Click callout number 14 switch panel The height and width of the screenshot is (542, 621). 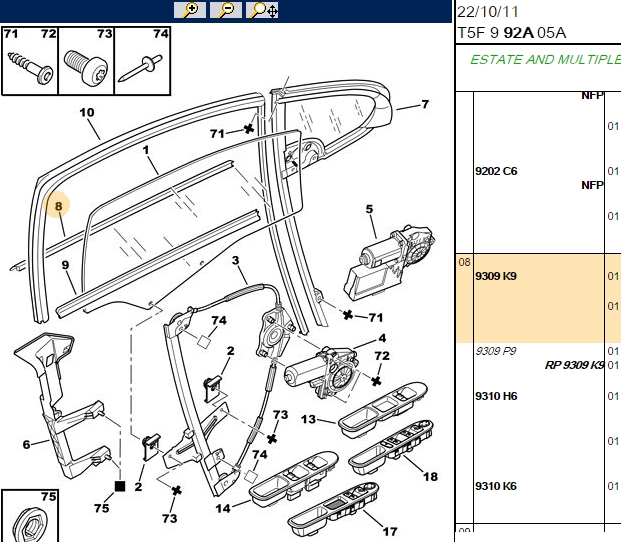point(223,508)
